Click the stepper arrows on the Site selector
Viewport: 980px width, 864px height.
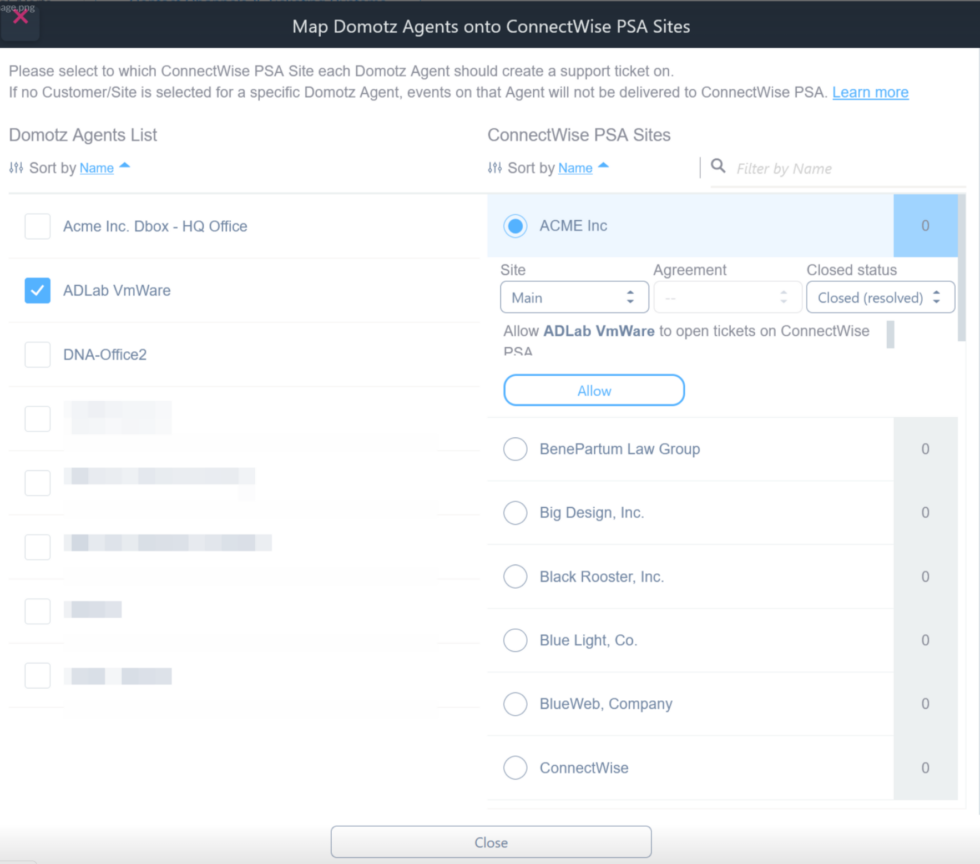click(x=630, y=297)
